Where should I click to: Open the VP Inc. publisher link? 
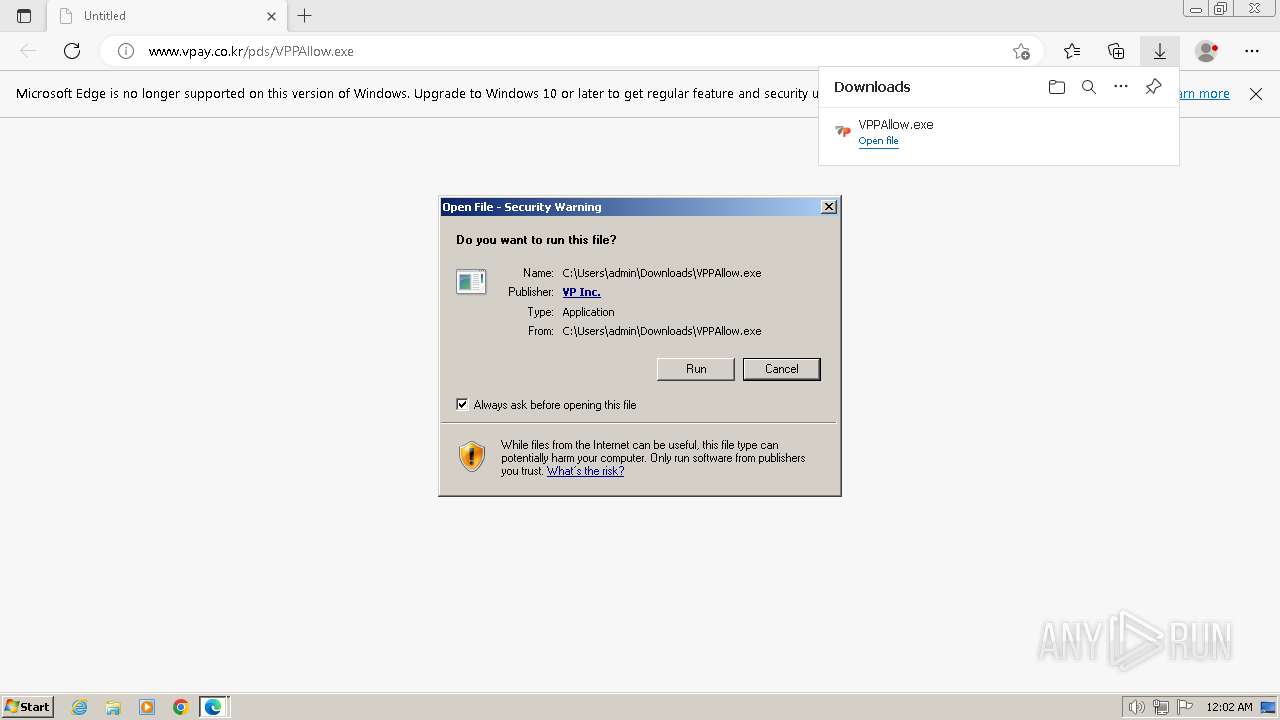(x=581, y=292)
